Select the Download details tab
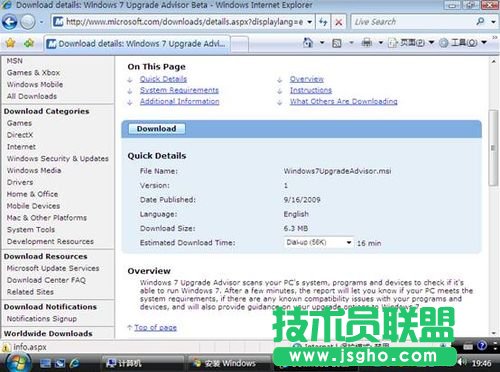Screen dimensions: 500x372 tap(137, 44)
